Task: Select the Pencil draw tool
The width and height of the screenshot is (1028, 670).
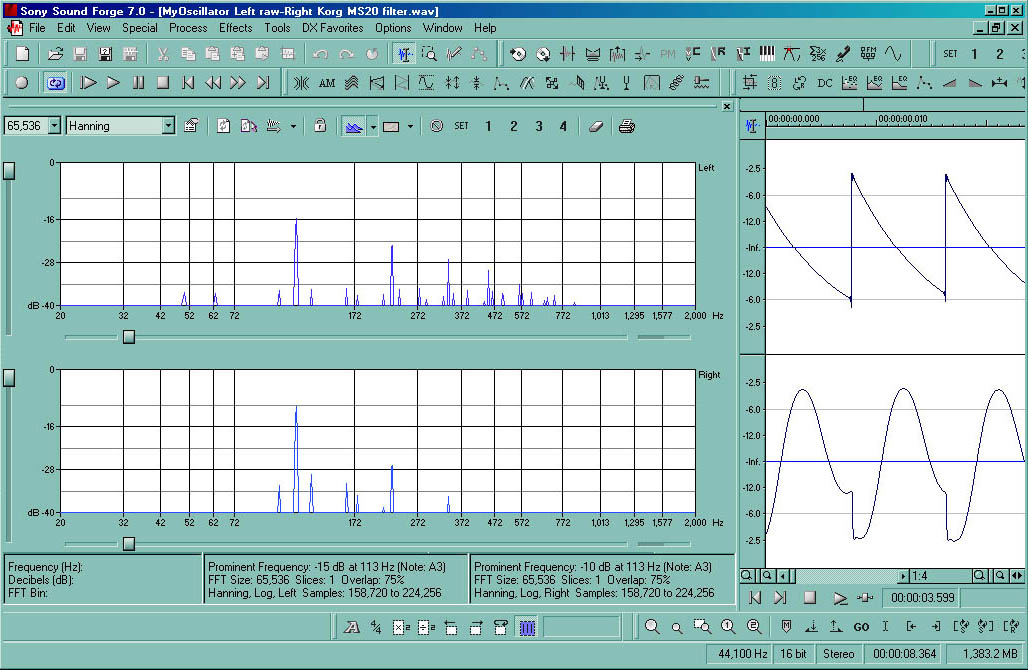Action: pos(454,54)
